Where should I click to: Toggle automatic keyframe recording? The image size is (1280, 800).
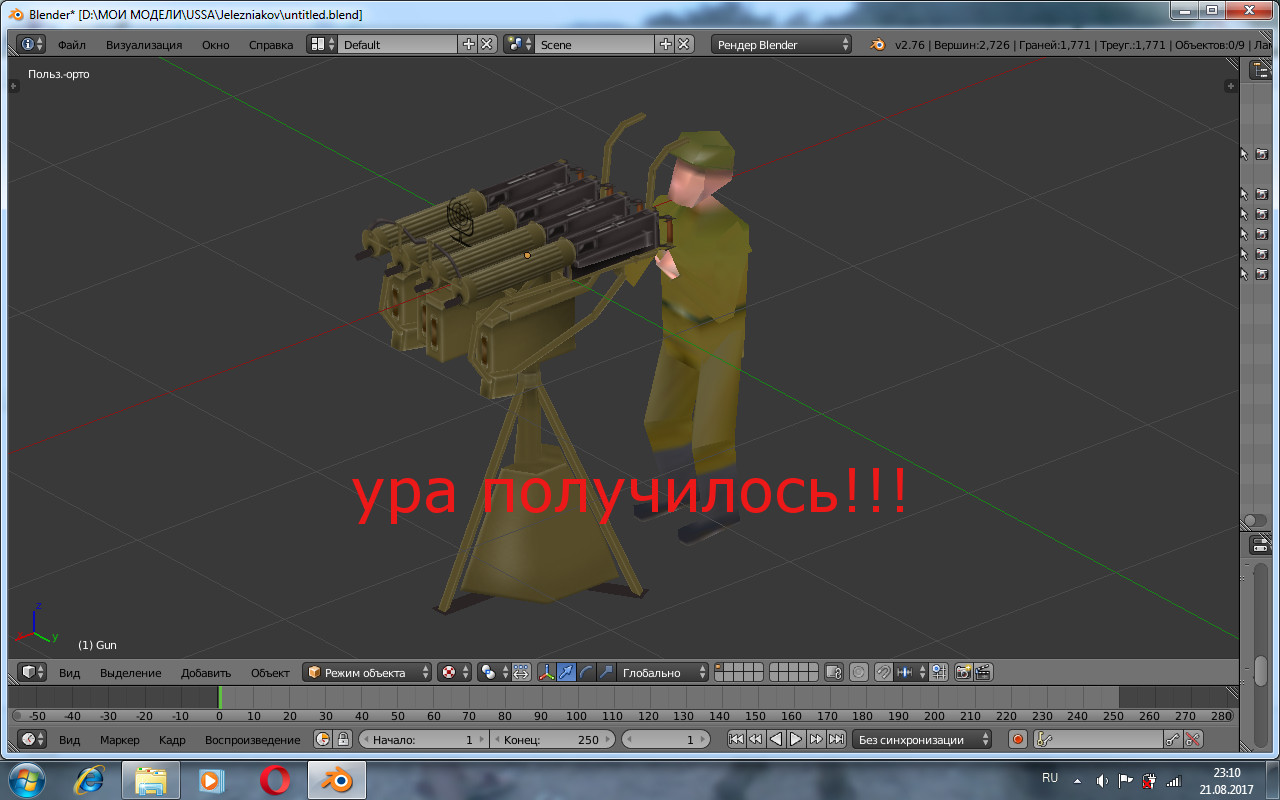pos(1018,739)
